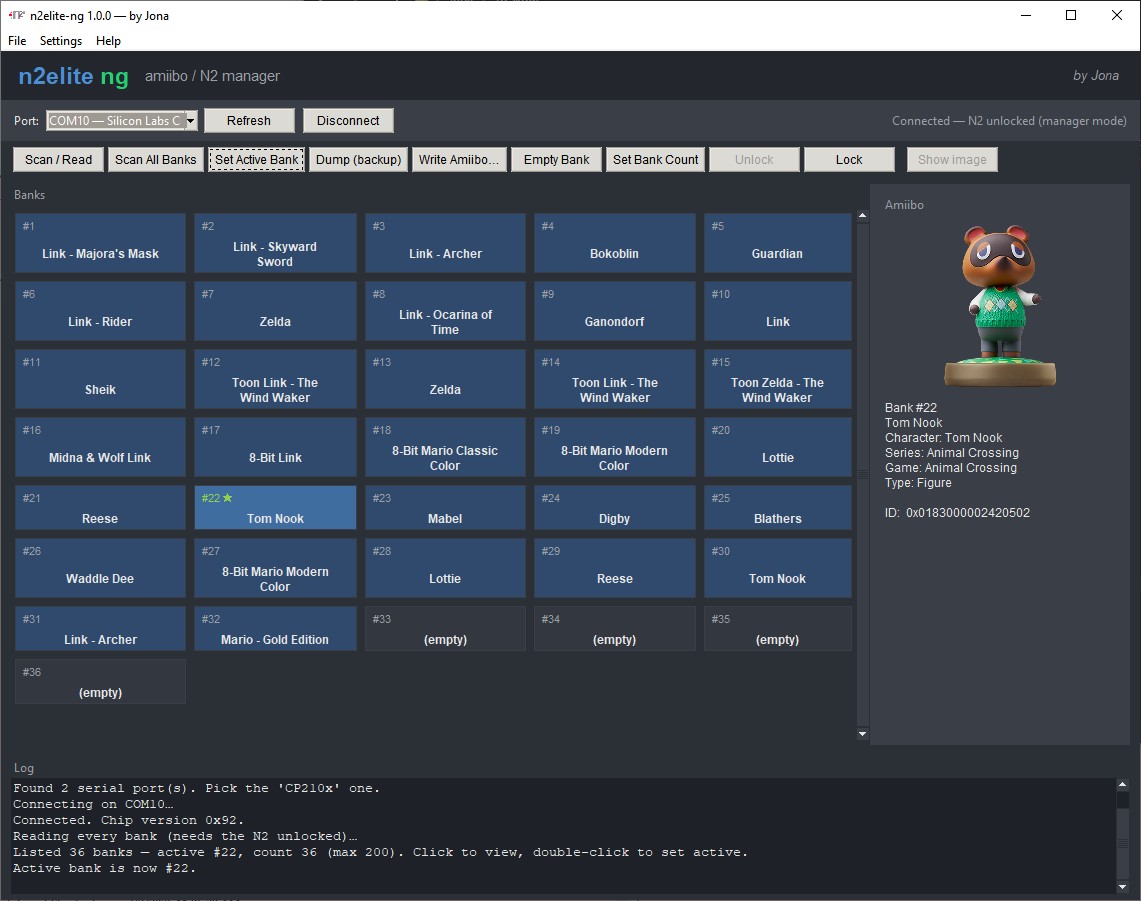Select bank #8 Link - Ocarina of Time
This screenshot has height=901, width=1141.
[445, 311]
